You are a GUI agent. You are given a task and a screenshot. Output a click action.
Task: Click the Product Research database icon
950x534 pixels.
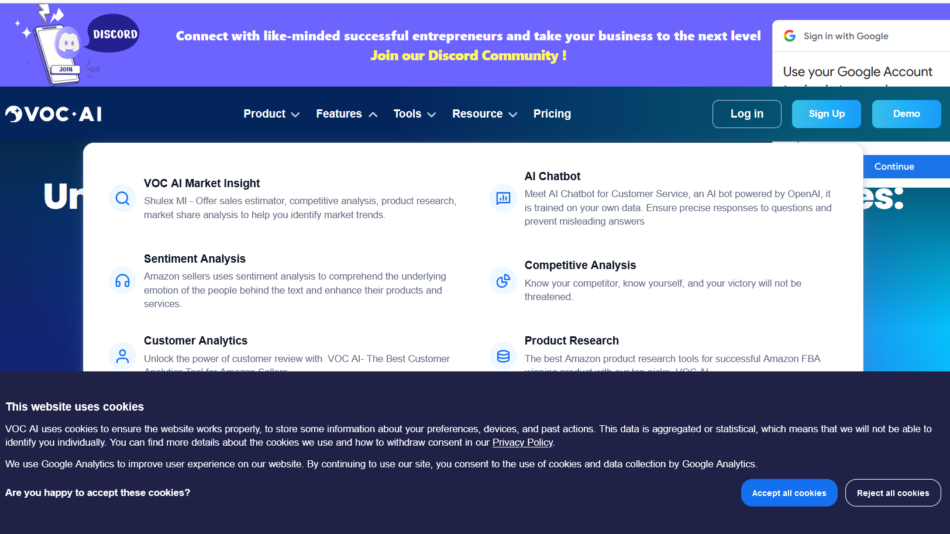click(503, 355)
